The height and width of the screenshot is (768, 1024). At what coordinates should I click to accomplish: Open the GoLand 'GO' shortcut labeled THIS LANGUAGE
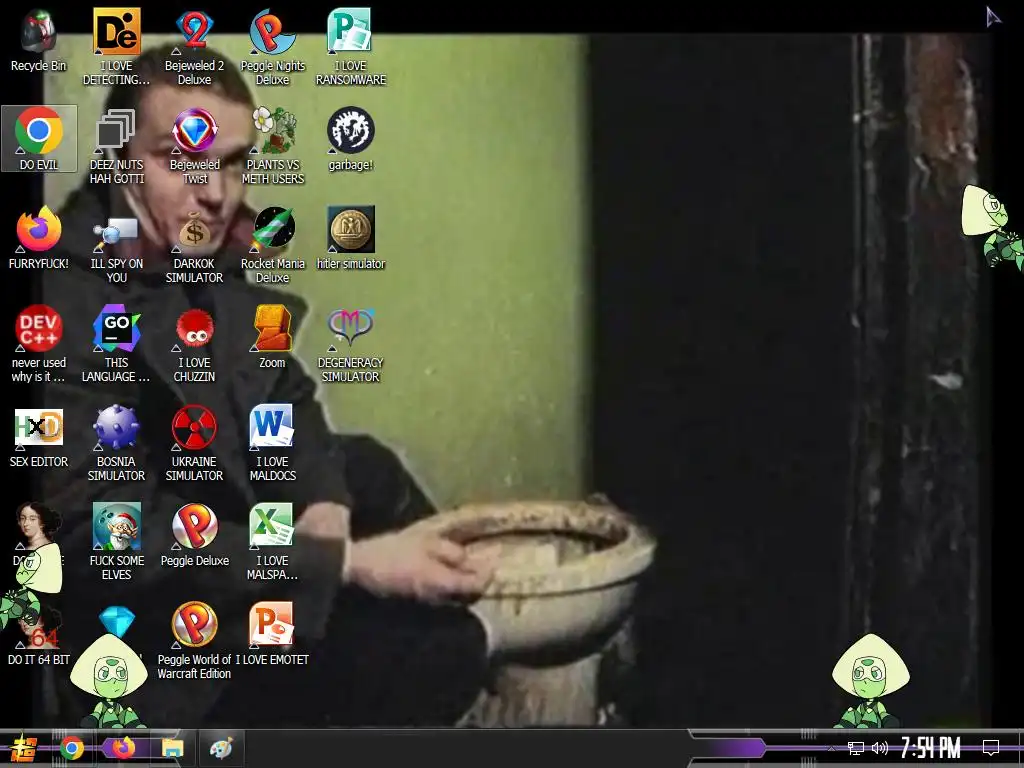point(117,345)
